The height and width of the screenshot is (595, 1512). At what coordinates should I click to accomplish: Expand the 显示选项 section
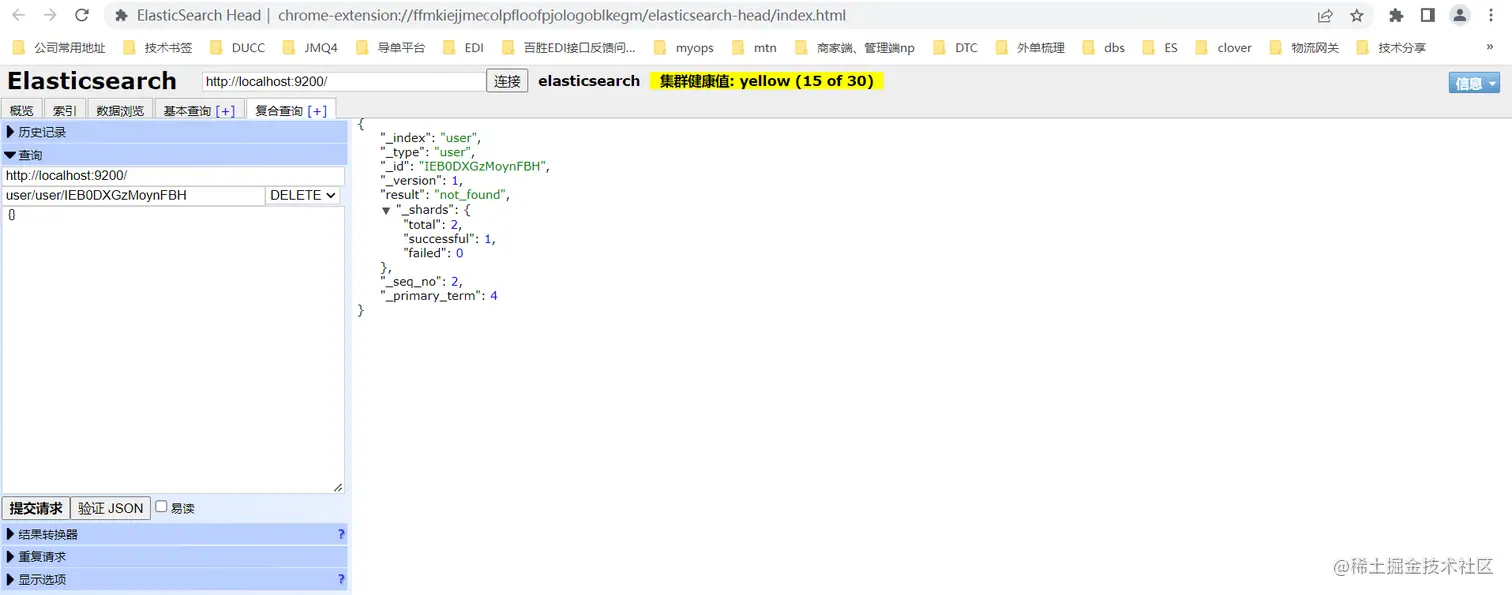[x=174, y=579]
